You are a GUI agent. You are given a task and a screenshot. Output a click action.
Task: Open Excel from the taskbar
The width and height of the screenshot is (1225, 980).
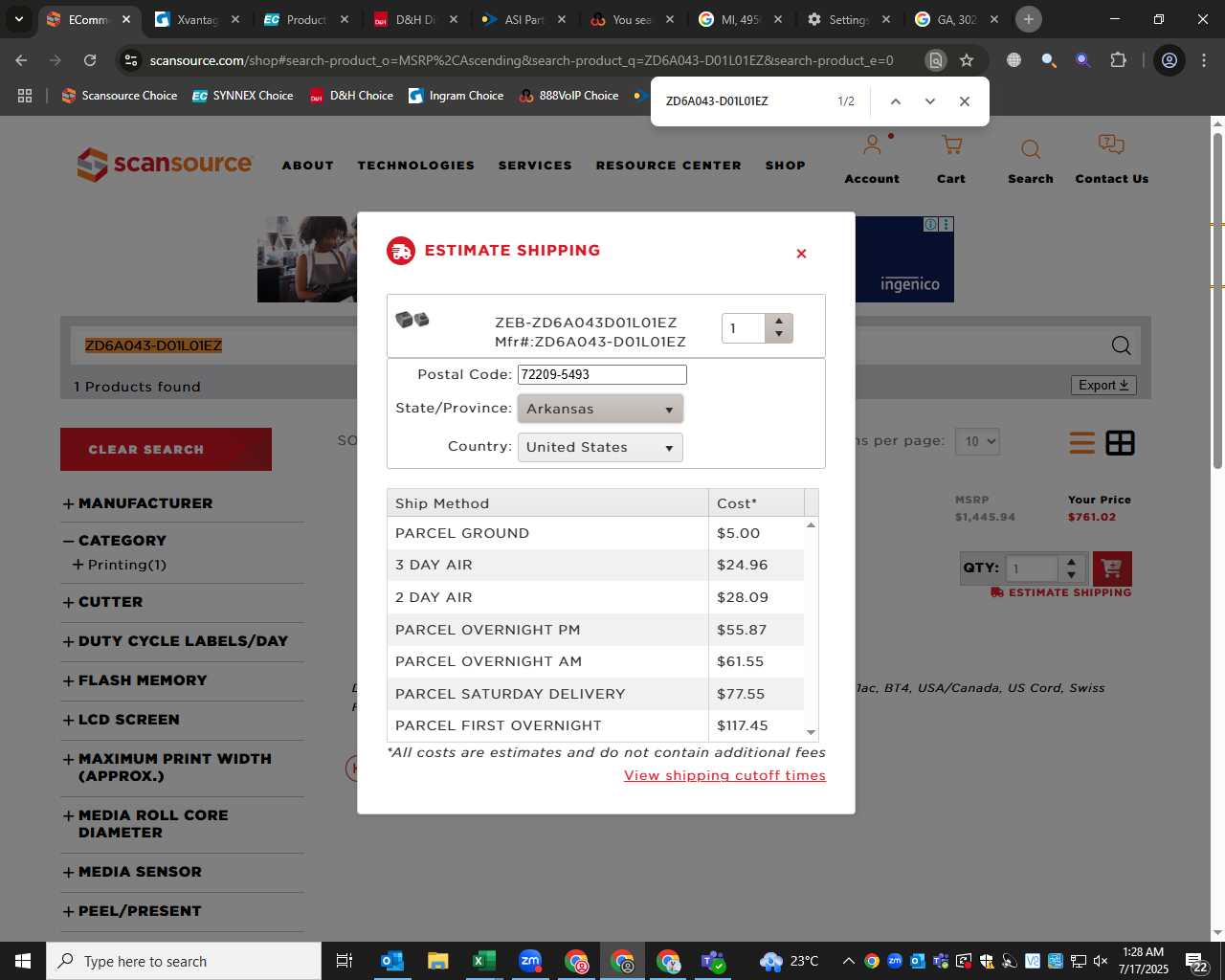coord(483,961)
